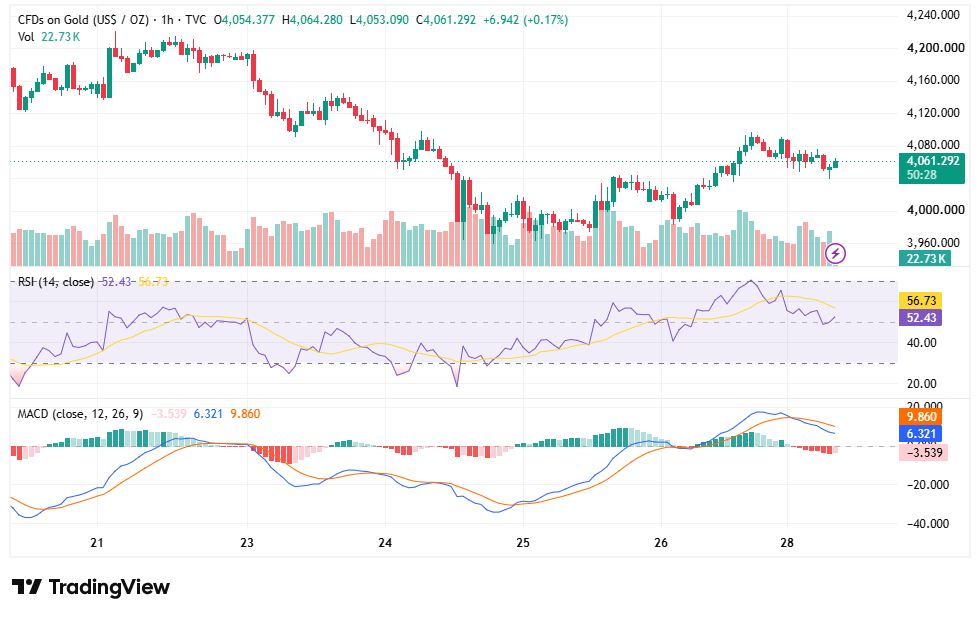The width and height of the screenshot is (980, 617).
Task: Click the TVC source label
Action: pos(196,20)
